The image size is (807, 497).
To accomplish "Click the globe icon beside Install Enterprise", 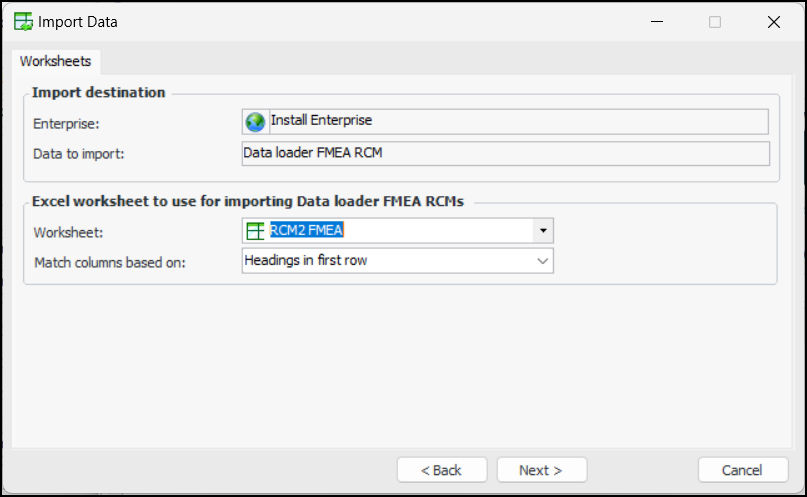I will point(255,121).
